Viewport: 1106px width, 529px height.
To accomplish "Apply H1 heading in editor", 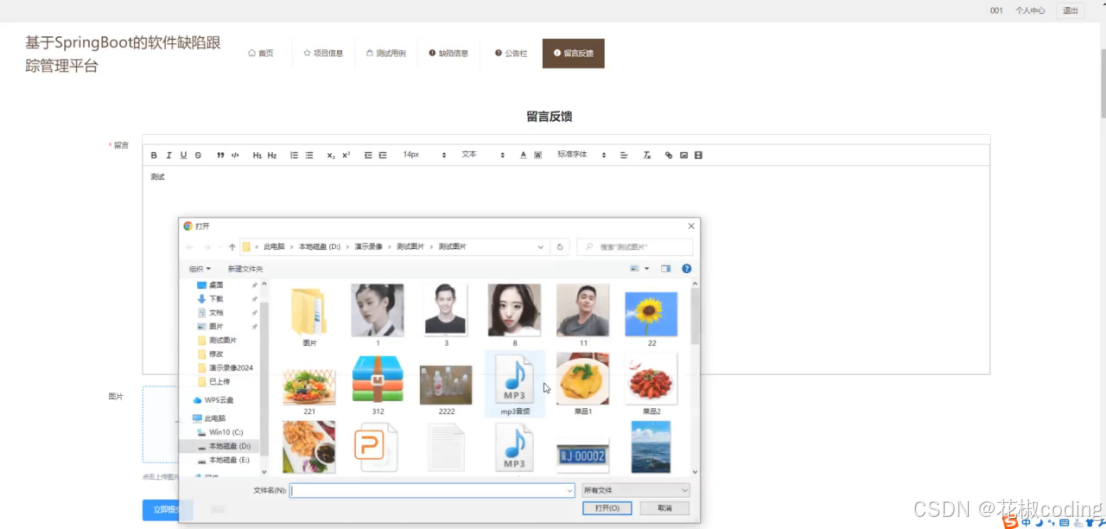I will coord(257,155).
